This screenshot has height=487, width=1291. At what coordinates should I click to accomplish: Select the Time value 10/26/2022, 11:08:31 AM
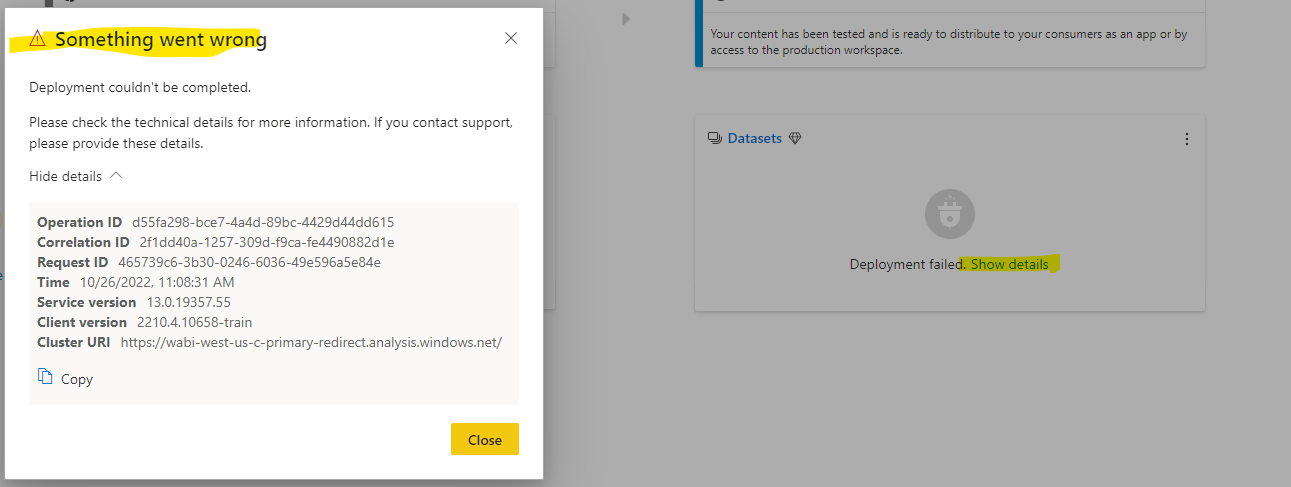click(x=157, y=282)
